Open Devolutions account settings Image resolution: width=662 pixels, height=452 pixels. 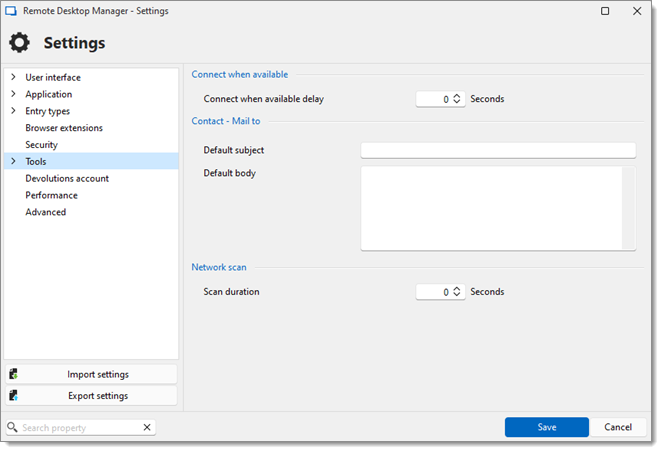[67, 179]
